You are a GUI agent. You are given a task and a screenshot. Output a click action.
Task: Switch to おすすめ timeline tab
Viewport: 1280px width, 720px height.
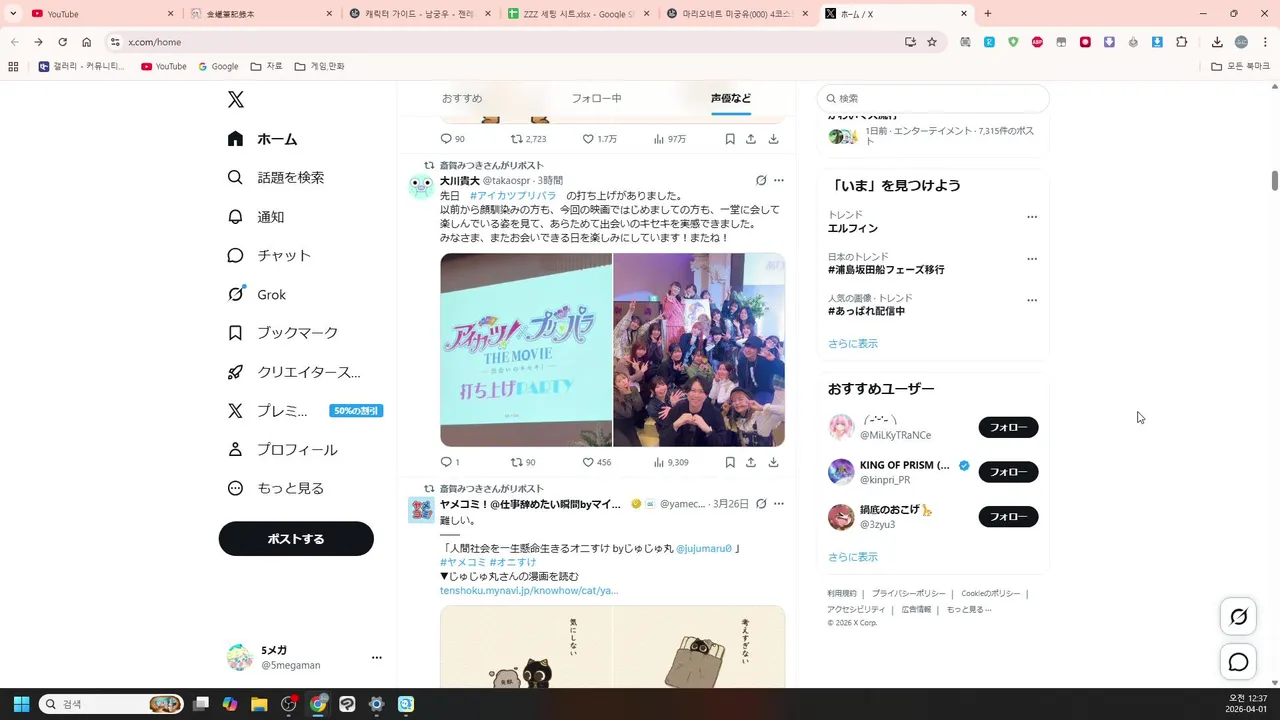point(462,98)
